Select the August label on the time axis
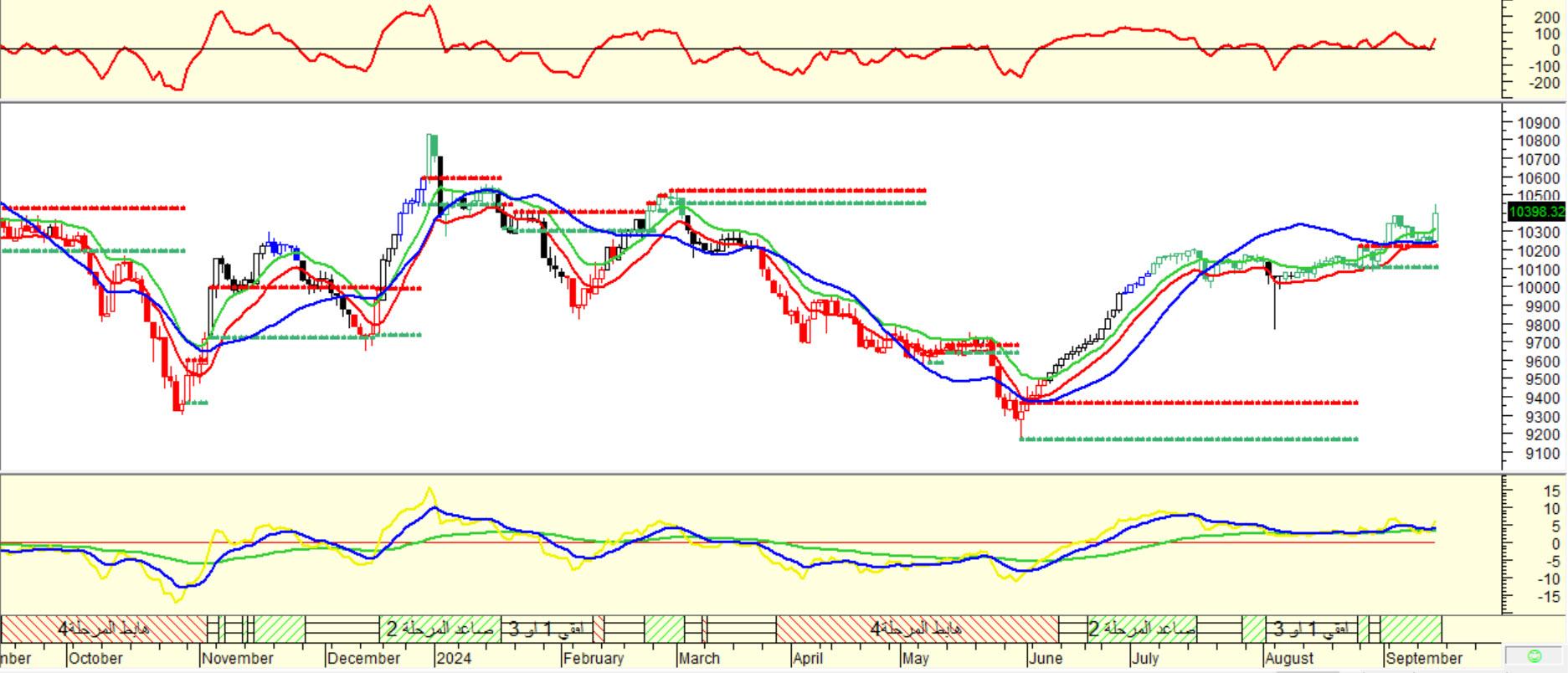Screen dimensions: 1568x673 [x=1290, y=658]
